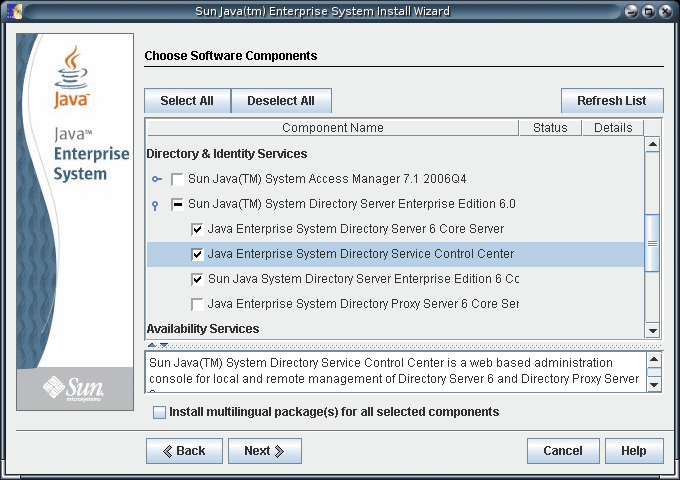Refresh the component list

(x=612, y=101)
